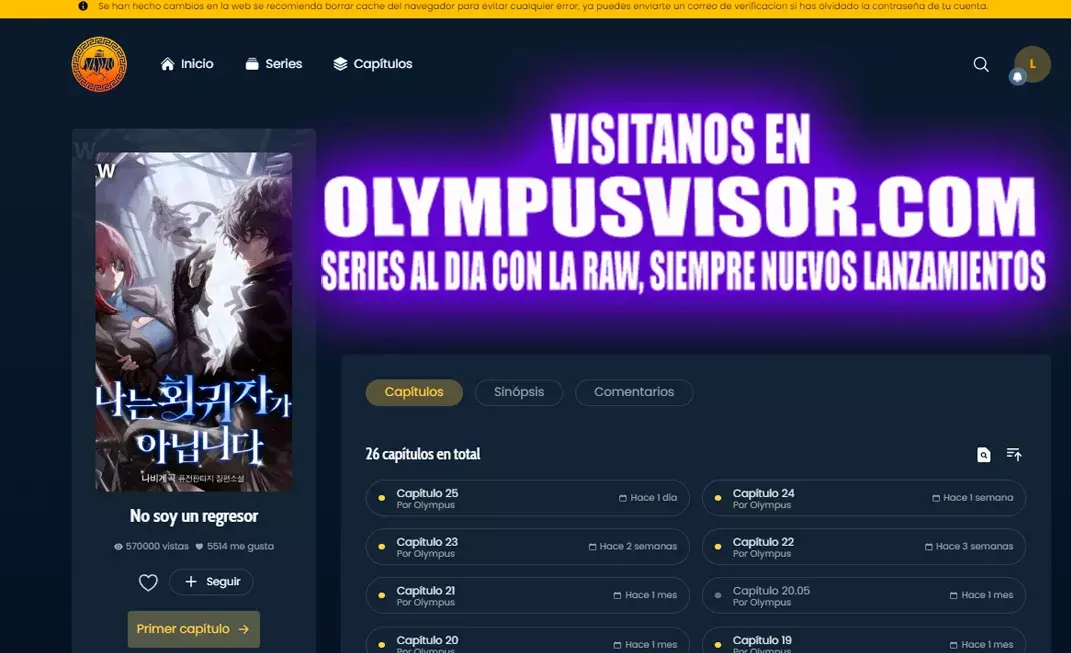
Task: Open Capítulo 25
Action: (x=527, y=498)
